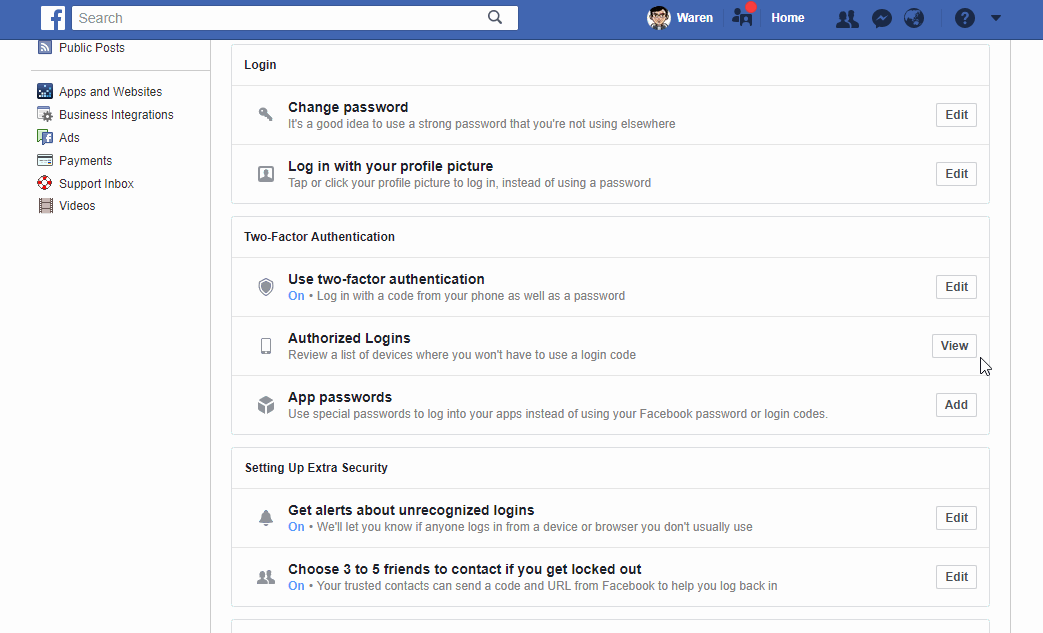Click the shield icon for two-factor authentication
Viewport: 1043px width, 633px height.
click(265, 287)
